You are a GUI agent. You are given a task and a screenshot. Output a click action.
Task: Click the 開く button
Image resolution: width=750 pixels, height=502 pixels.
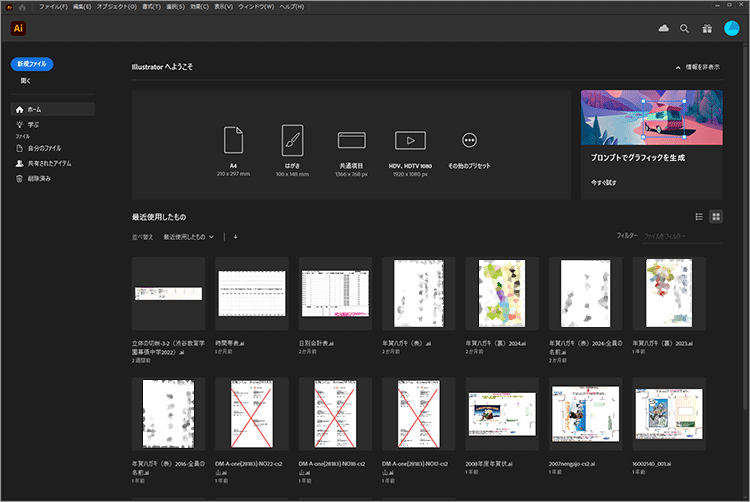25,81
